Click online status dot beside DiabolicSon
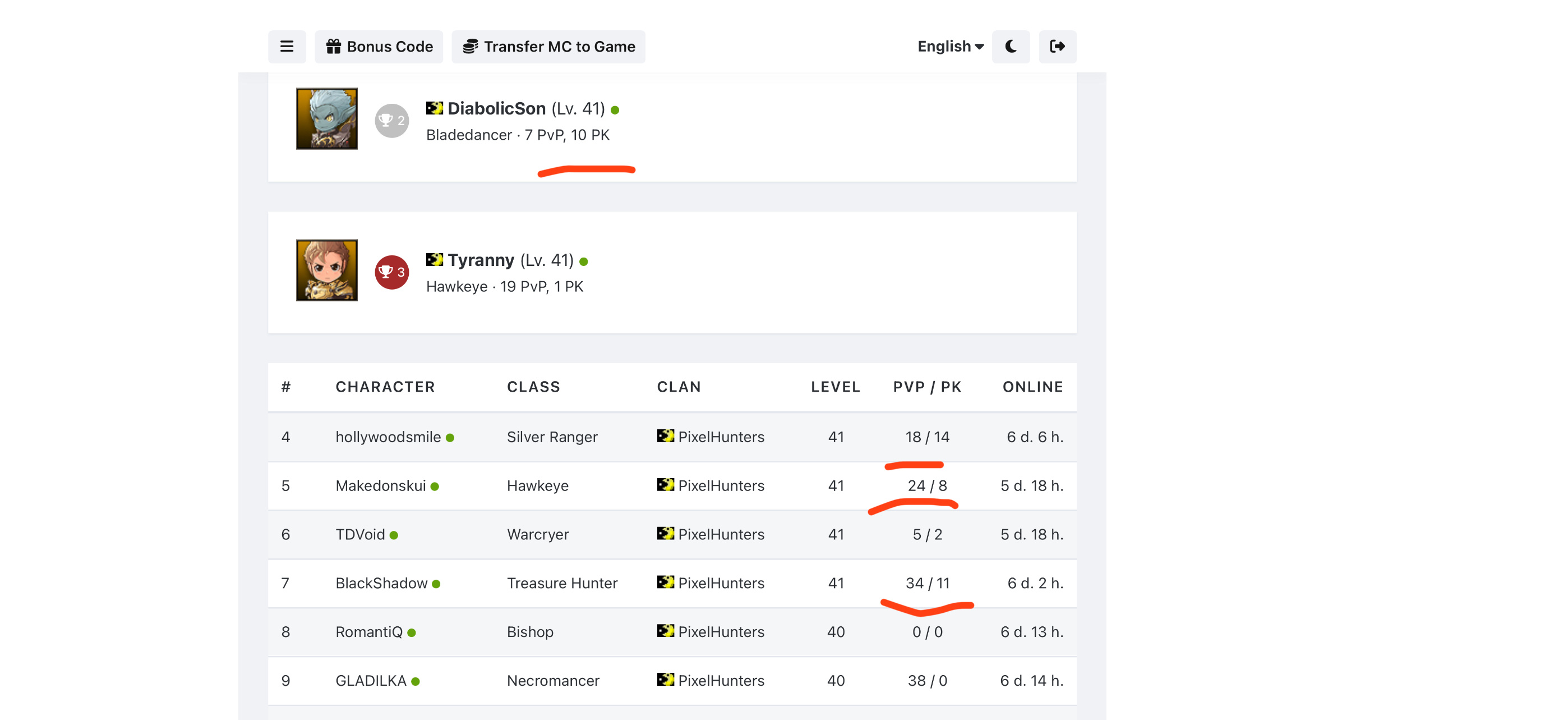The image size is (1568, 720). (x=615, y=110)
